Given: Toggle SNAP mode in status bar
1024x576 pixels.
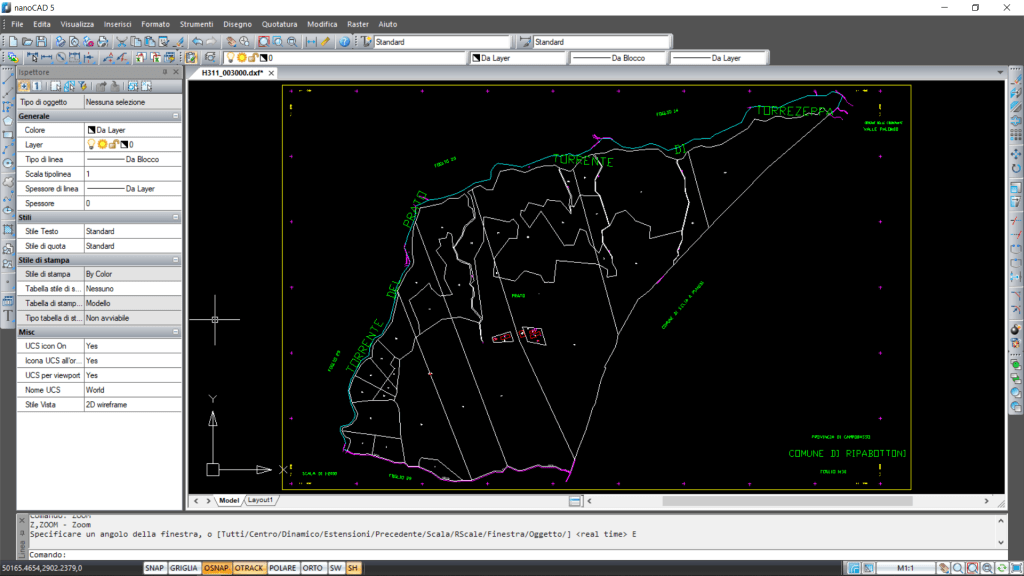Looking at the screenshot, I should (154, 568).
